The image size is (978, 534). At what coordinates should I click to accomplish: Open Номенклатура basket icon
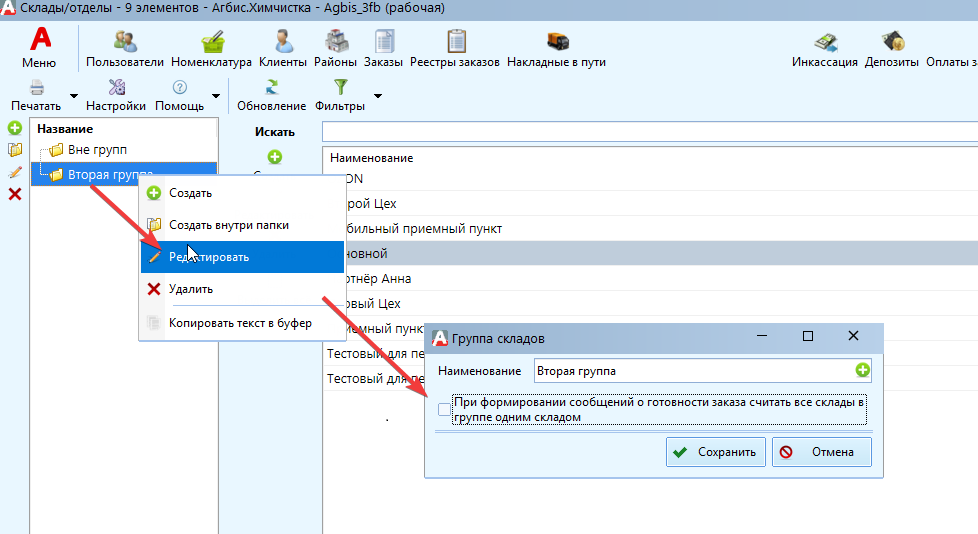pos(212,42)
